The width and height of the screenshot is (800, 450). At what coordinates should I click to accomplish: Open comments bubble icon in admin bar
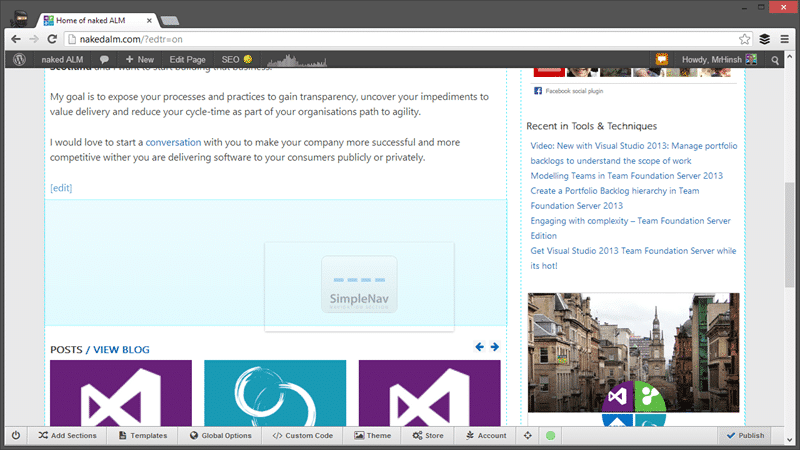click(104, 60)
